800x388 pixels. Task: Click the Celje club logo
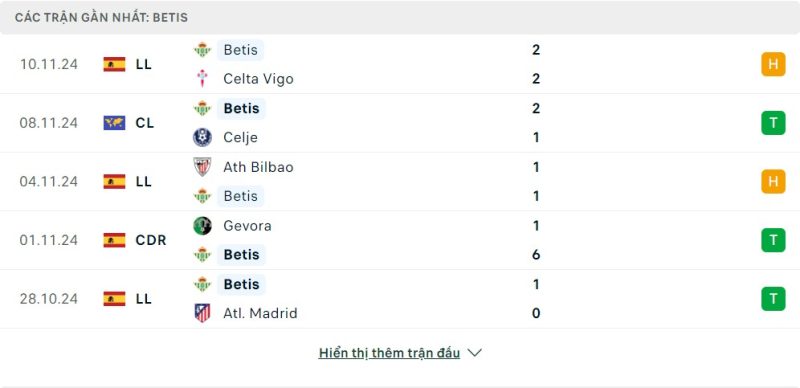203,137
